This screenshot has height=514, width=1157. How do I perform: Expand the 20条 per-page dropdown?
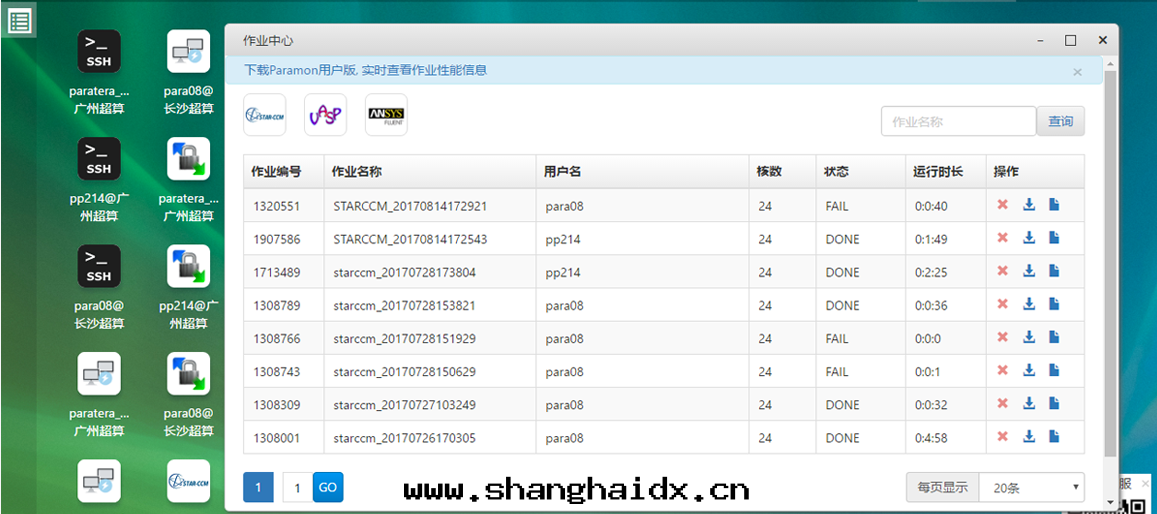click(1031, 488)
